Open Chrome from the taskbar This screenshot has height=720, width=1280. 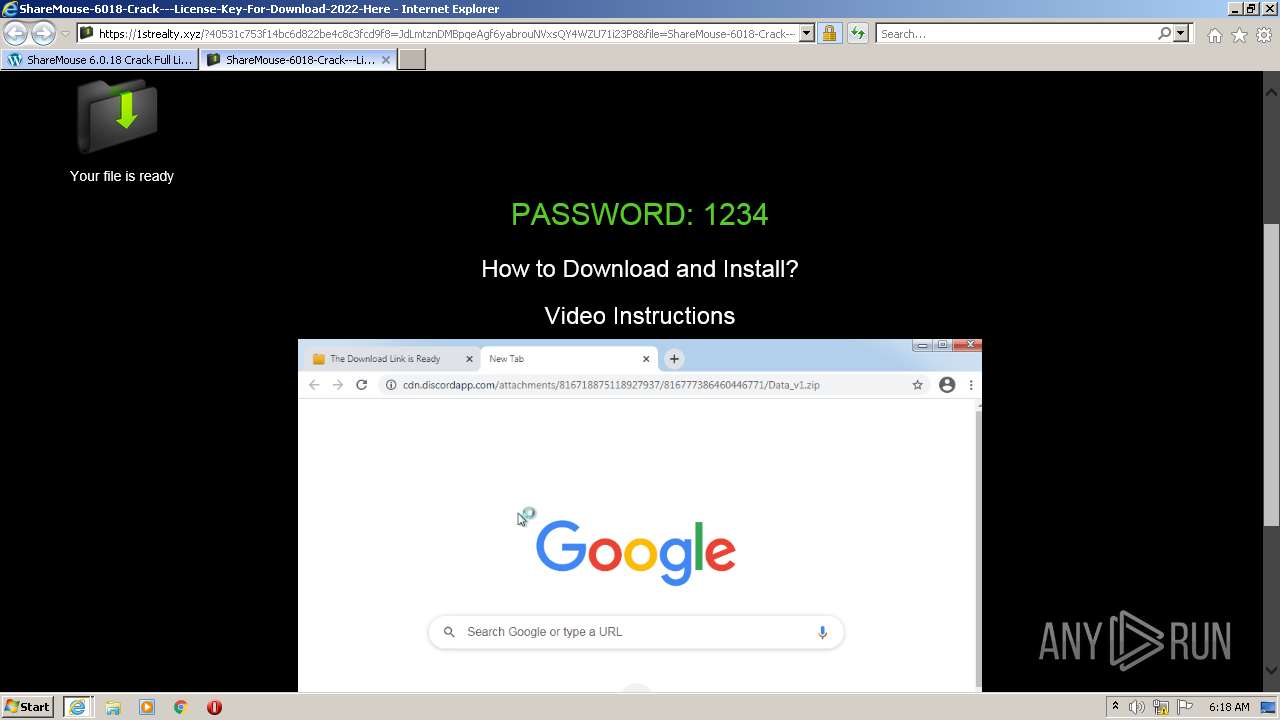pyautogui.click(x=181, y=707)
